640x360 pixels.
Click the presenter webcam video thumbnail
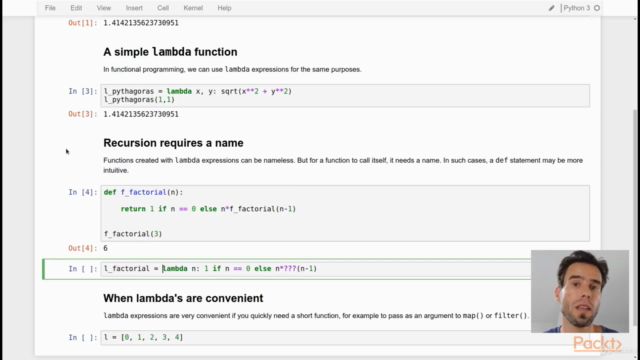tap(580, 291)
